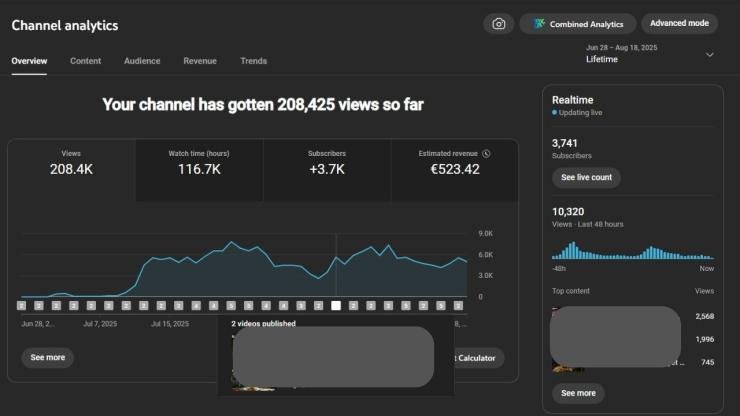Click the Realtime panel heading
740x416 pixels.
click(572, 100)
